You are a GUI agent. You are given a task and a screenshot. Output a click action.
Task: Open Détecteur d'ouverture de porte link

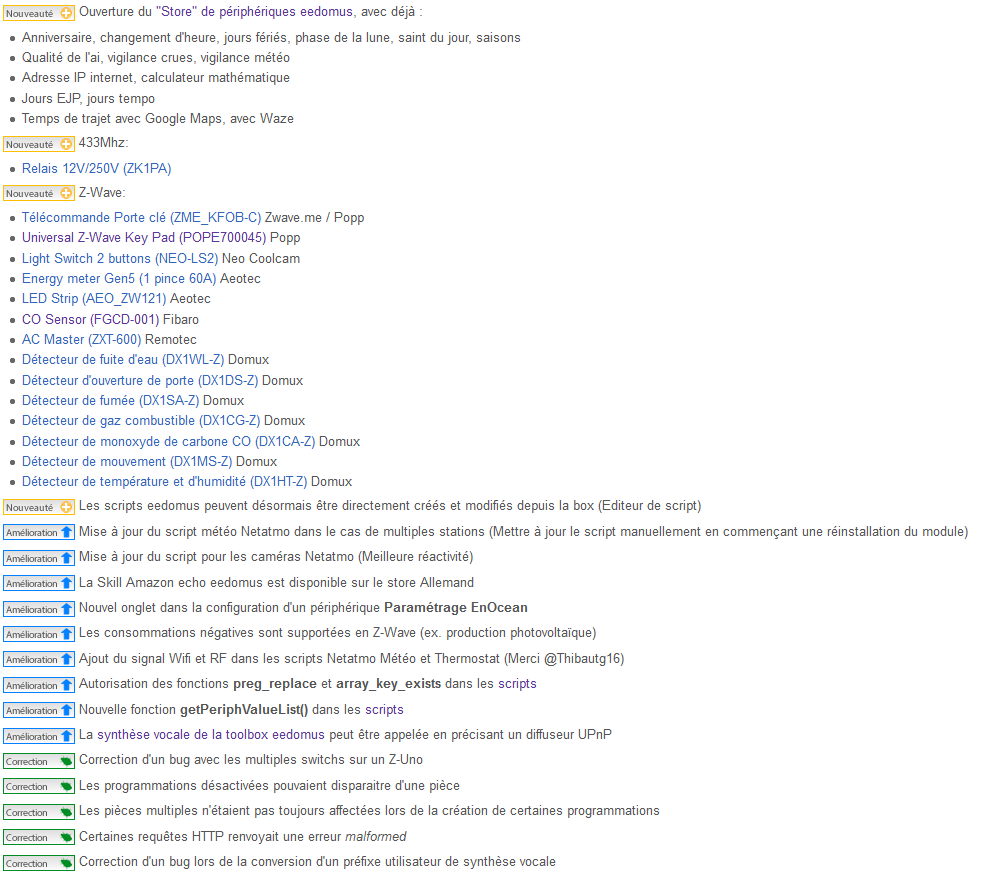pyautogui.click(x=140, y=380)
